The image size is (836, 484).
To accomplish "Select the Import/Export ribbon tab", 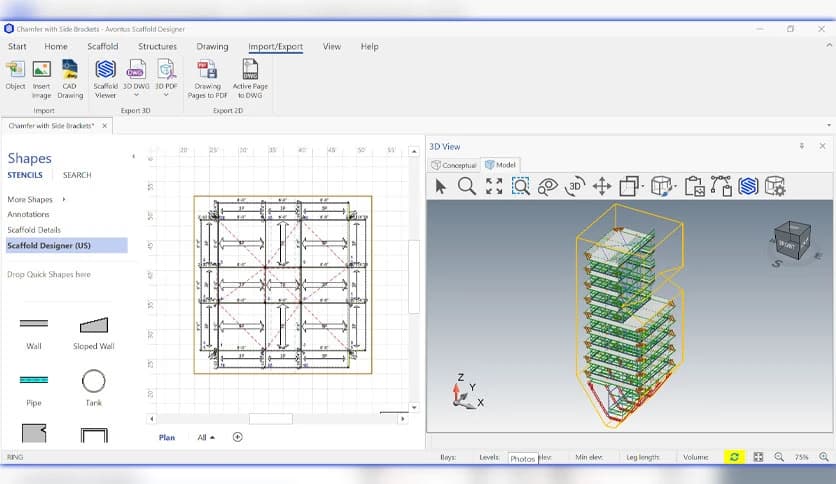I will [x=276, y=46].
